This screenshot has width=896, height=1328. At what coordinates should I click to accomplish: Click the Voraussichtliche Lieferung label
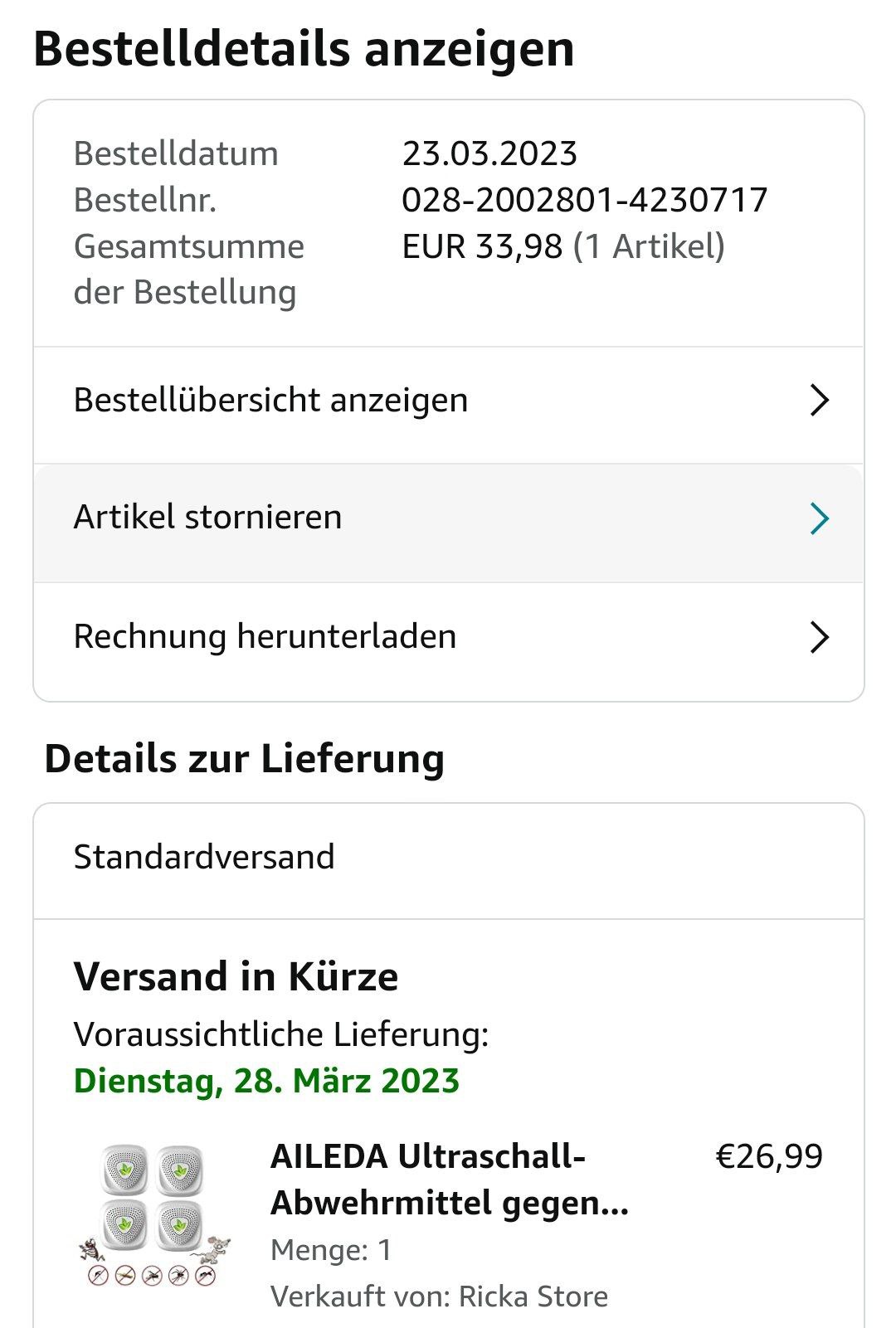tap(280, 1035)
